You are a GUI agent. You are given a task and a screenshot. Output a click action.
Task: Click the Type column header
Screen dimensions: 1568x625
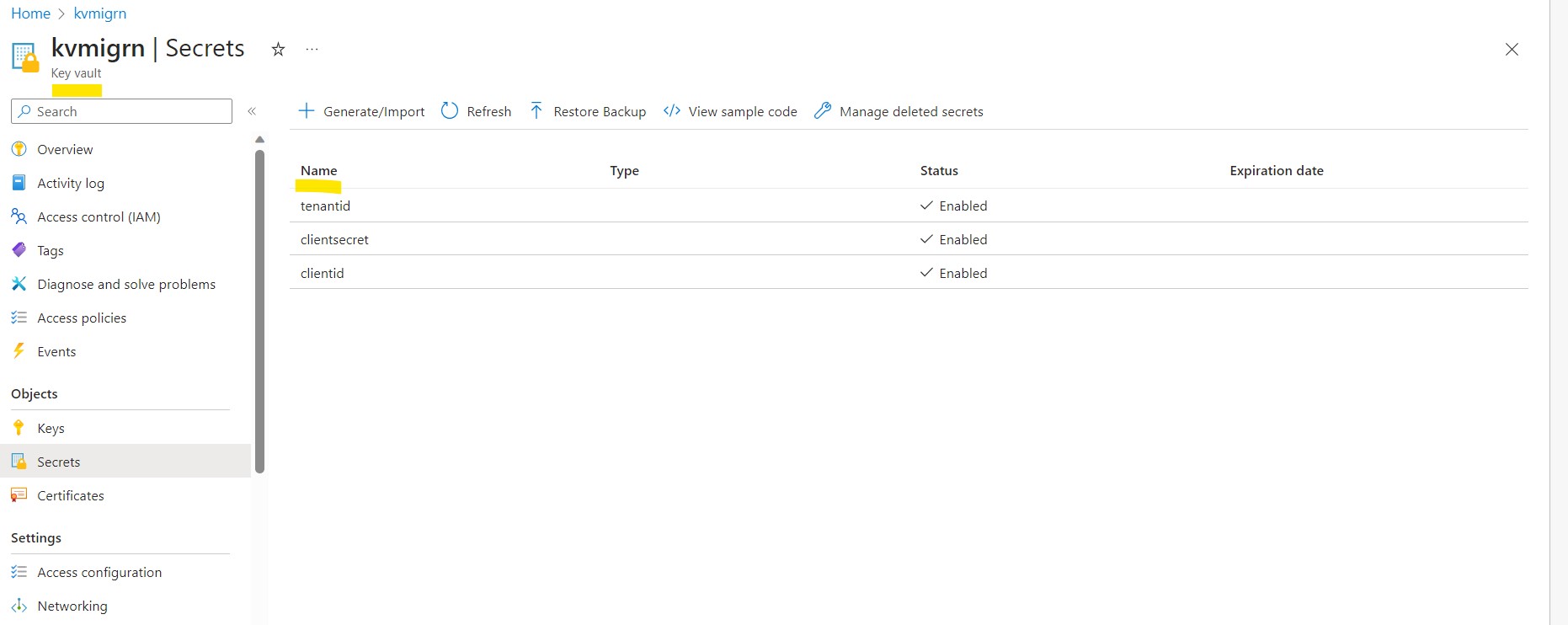(x=624, y=170)
